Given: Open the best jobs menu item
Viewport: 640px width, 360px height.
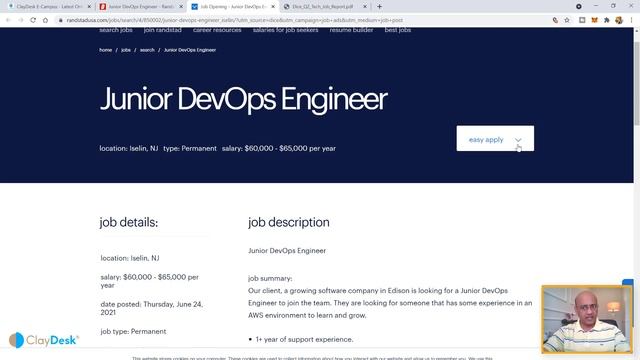Looking at the screenshot, I should (398, 30).
